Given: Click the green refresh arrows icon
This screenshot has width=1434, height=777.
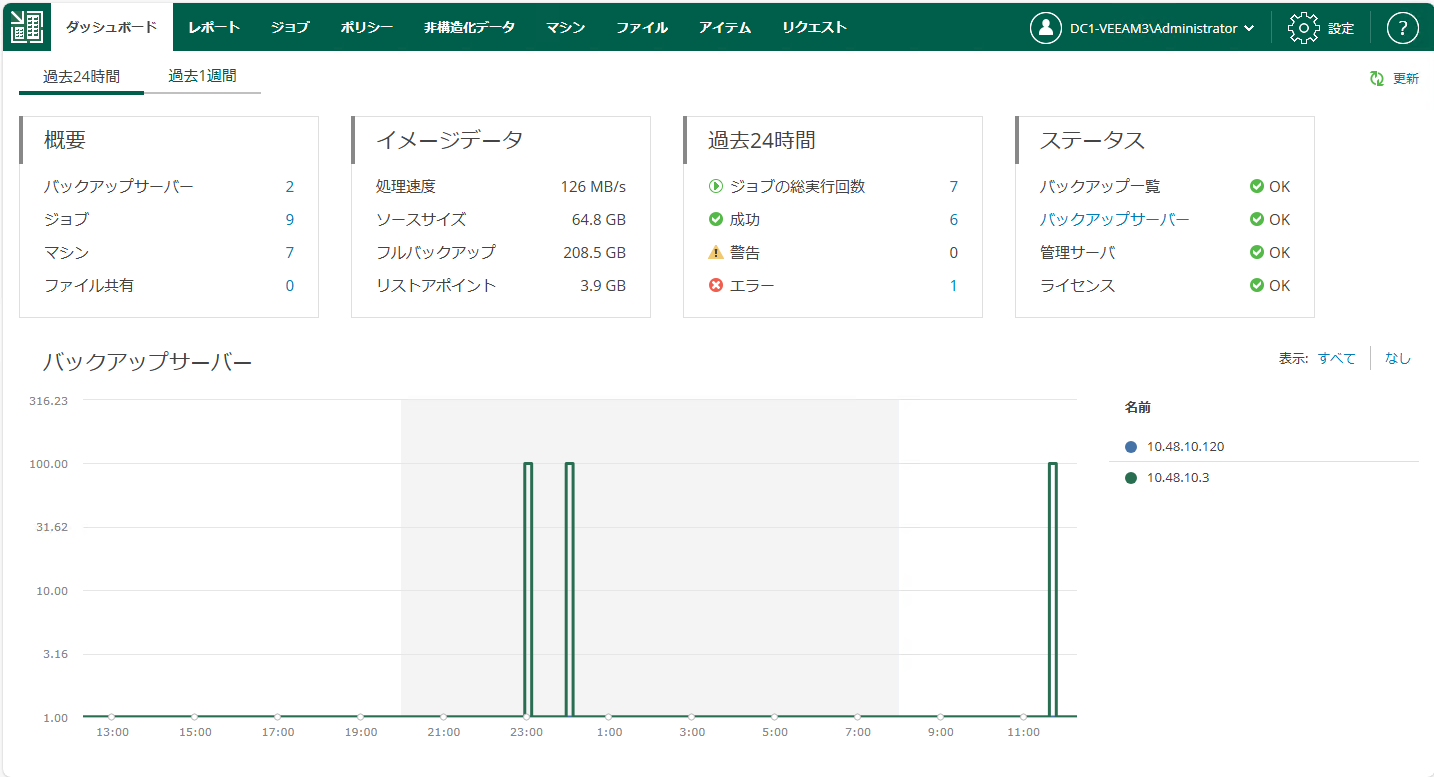Looking at the screenshot, I should click(x=1377, y=78).
